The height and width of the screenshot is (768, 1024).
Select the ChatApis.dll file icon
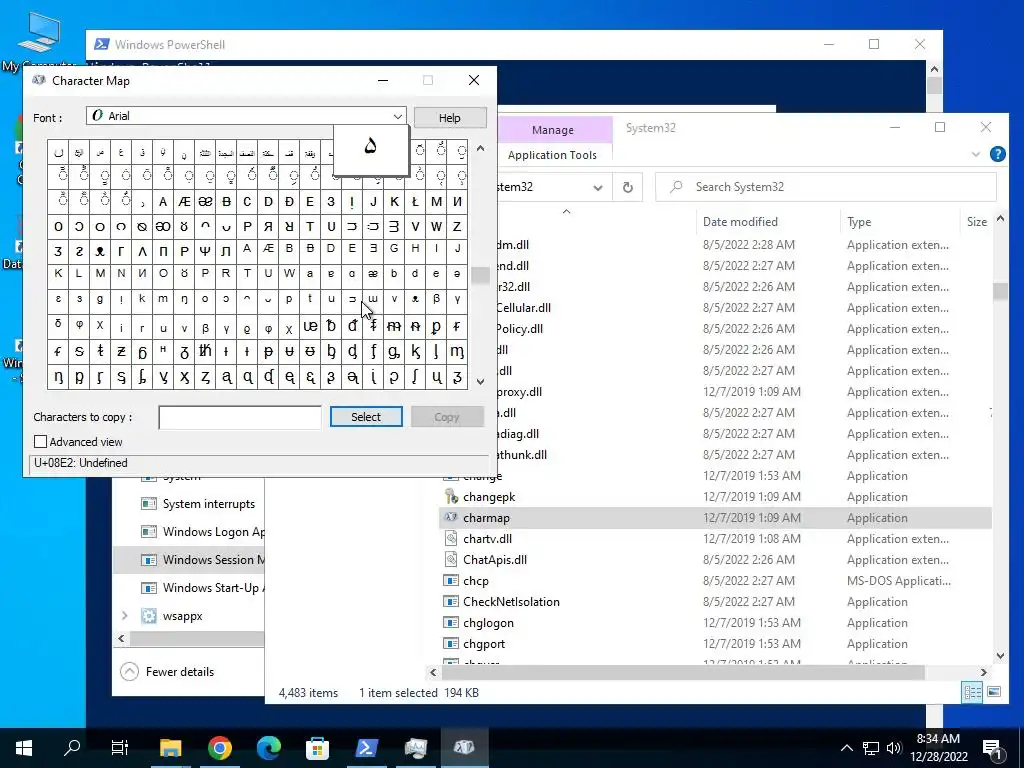pyautogui.click(x=451, y=559)
